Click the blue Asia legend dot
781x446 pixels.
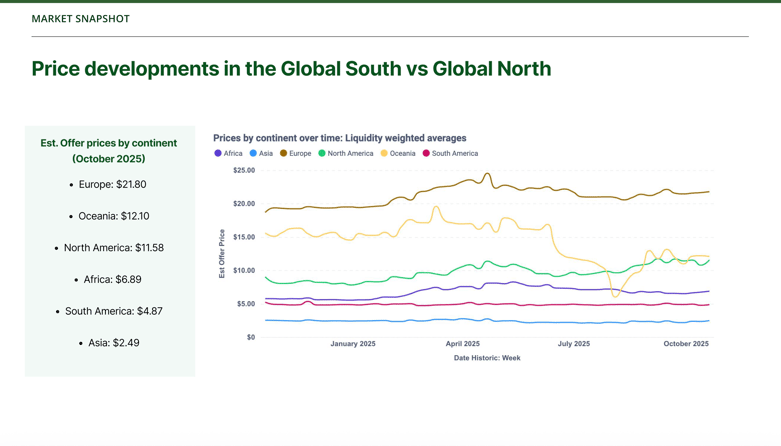click(254, 154)
